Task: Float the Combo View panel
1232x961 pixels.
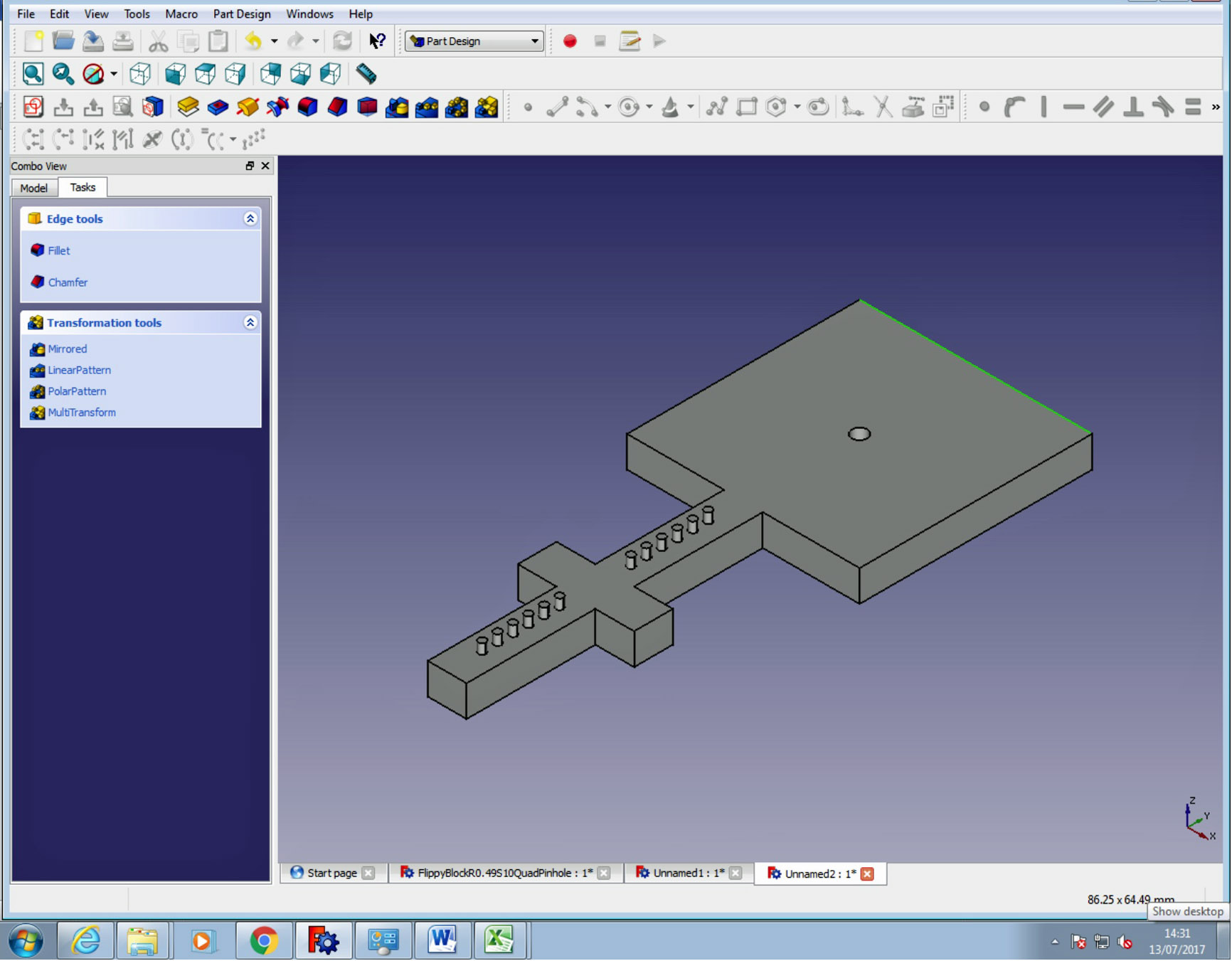Action: point(250,166)
